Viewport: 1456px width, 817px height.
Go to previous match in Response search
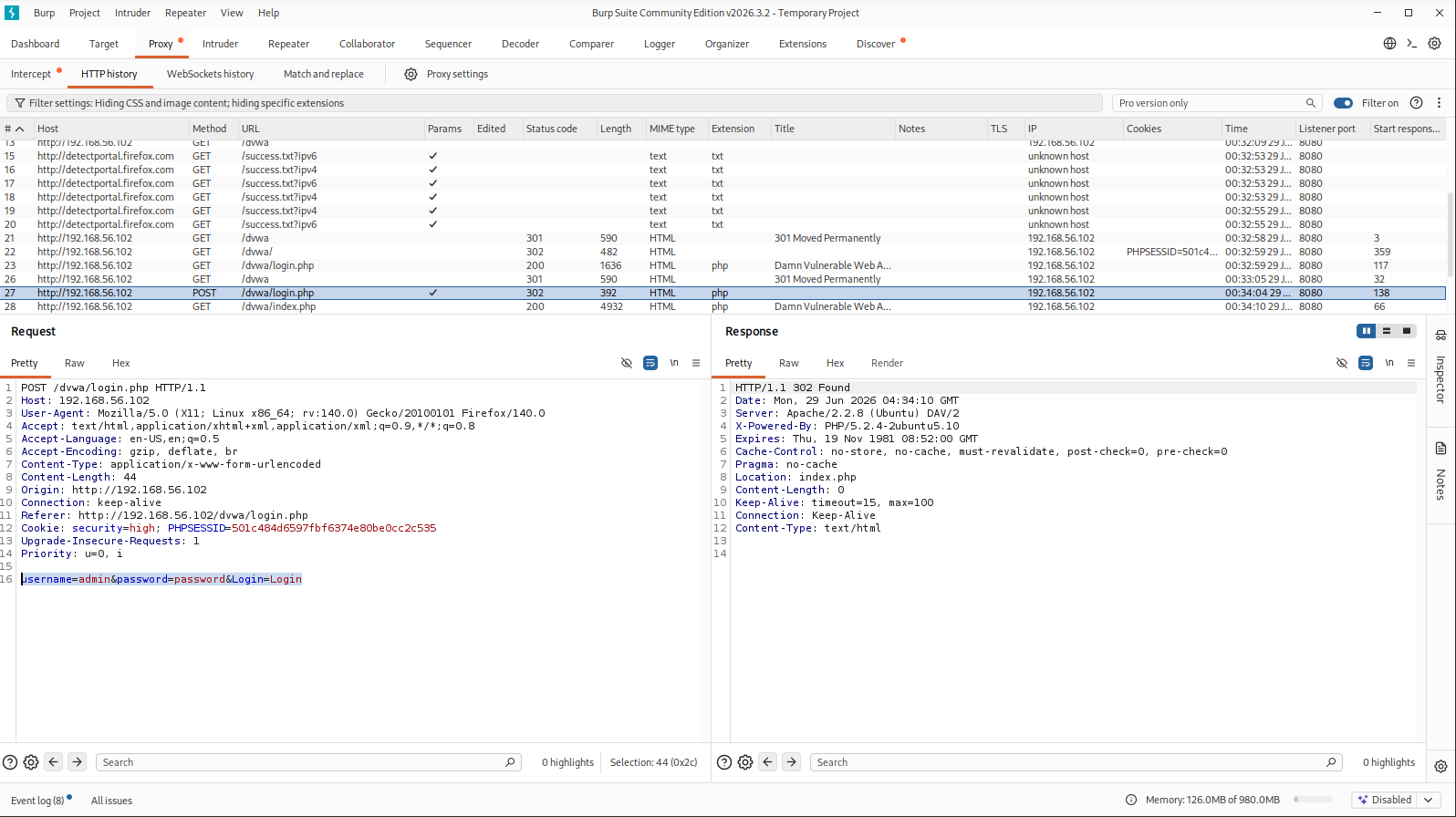pyautogui.click(x=768, y=762)
